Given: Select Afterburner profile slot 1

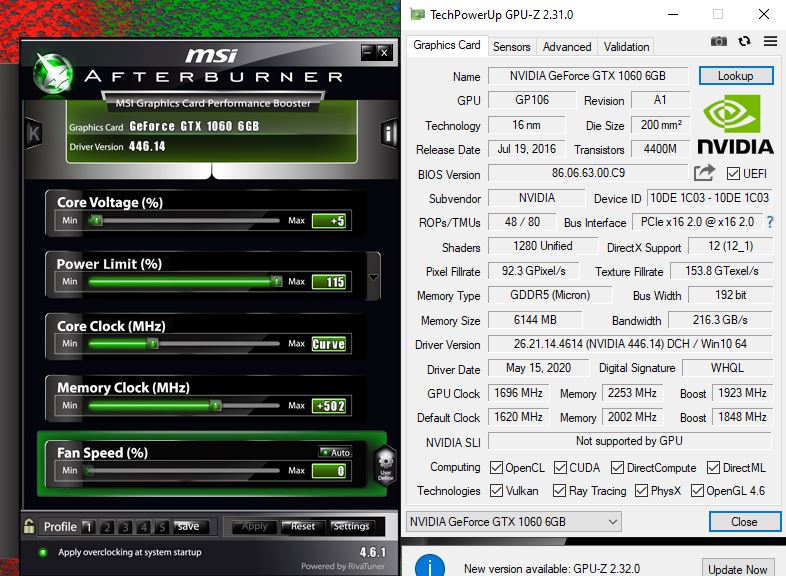Looking at the screenshot, I should click(88, 526).
